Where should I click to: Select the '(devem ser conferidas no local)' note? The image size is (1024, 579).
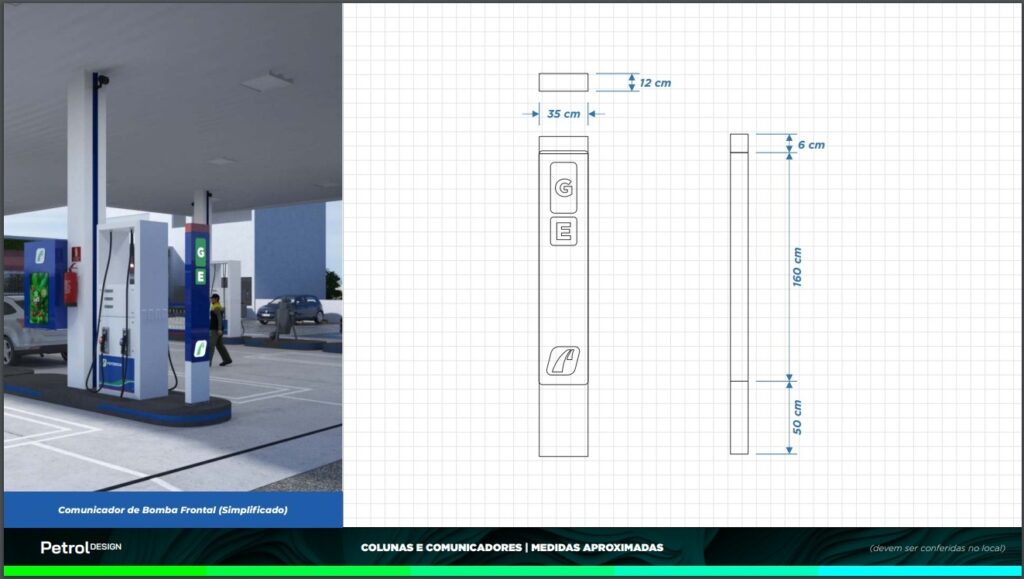point(936,548)
